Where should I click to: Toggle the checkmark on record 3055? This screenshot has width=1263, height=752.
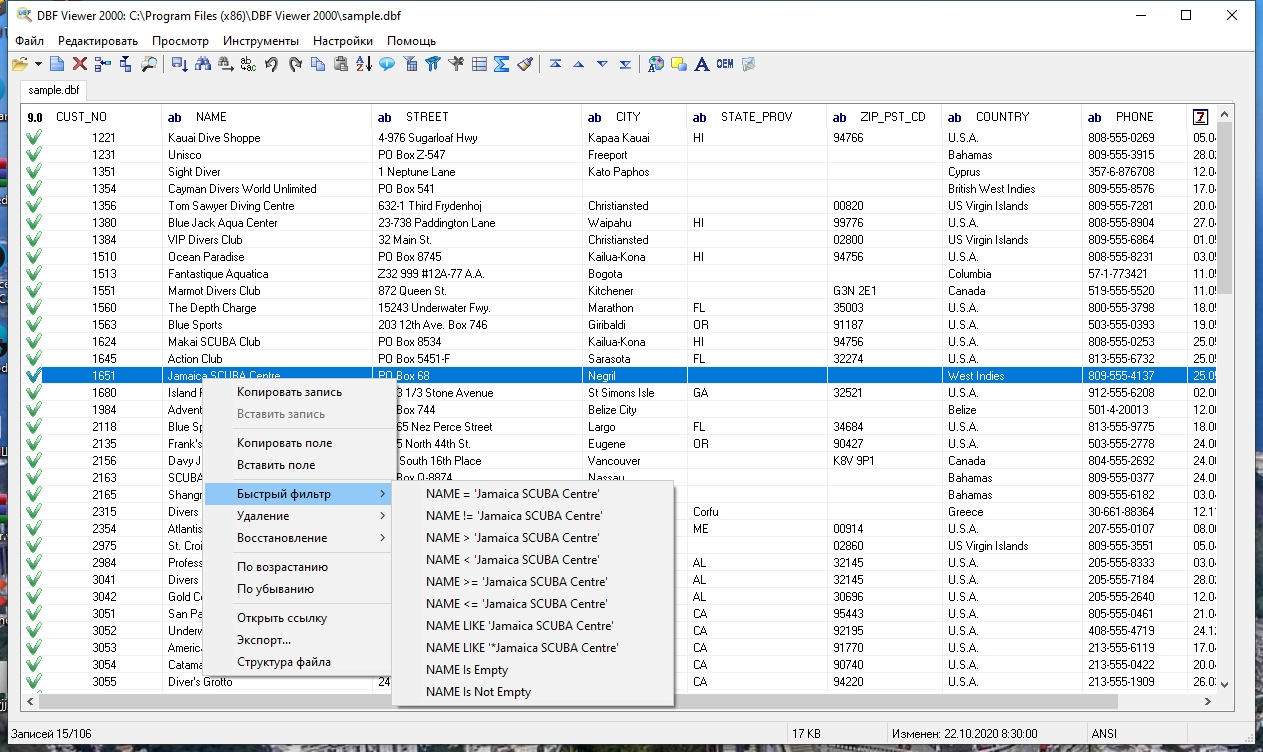(34, 682)
